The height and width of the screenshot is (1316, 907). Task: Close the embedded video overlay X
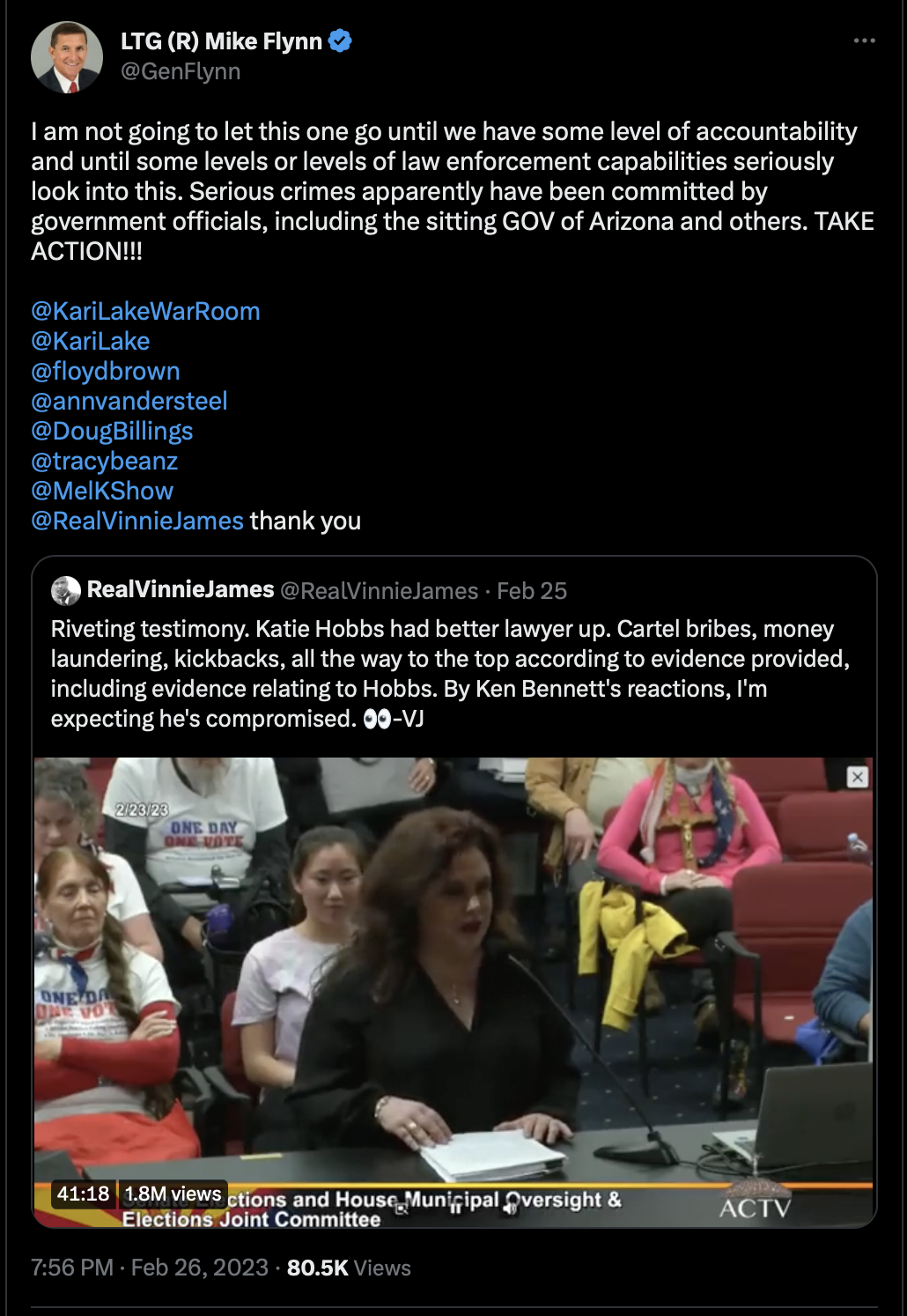pyautogui.click(x=858, y=777)
